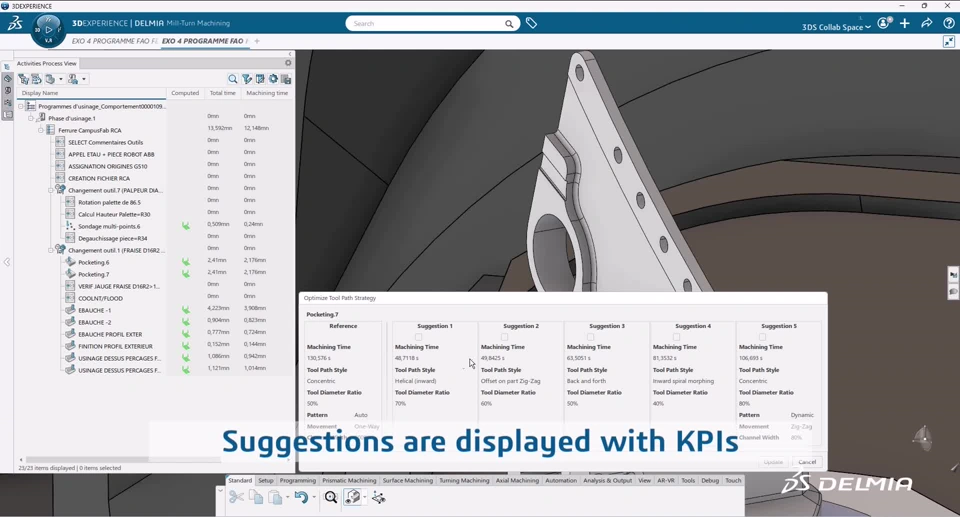Check the Suggestion 5 checkbox
Screen dimensions: 960x517
[762, 337]
